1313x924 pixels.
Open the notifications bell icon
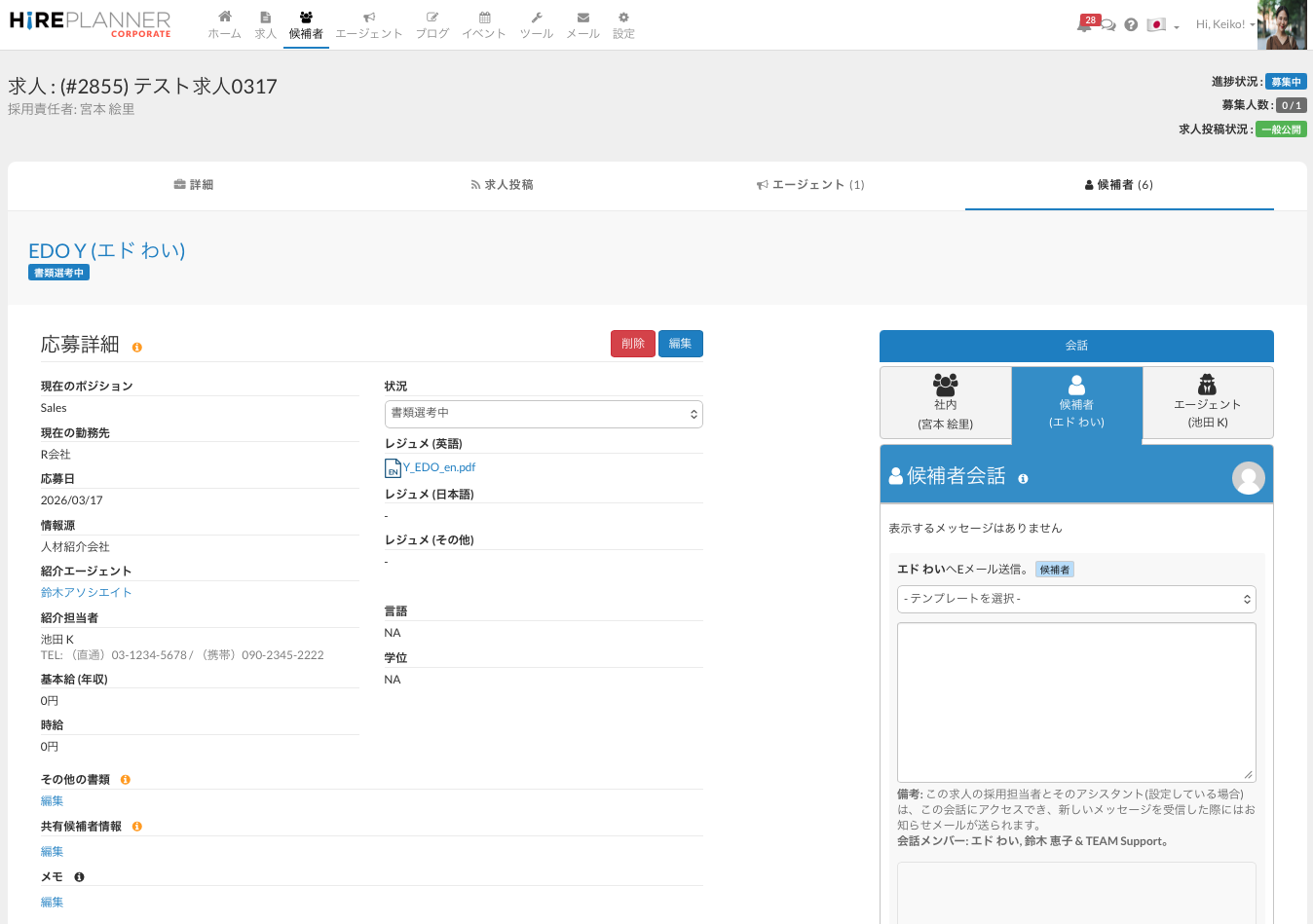point(1084,25)
